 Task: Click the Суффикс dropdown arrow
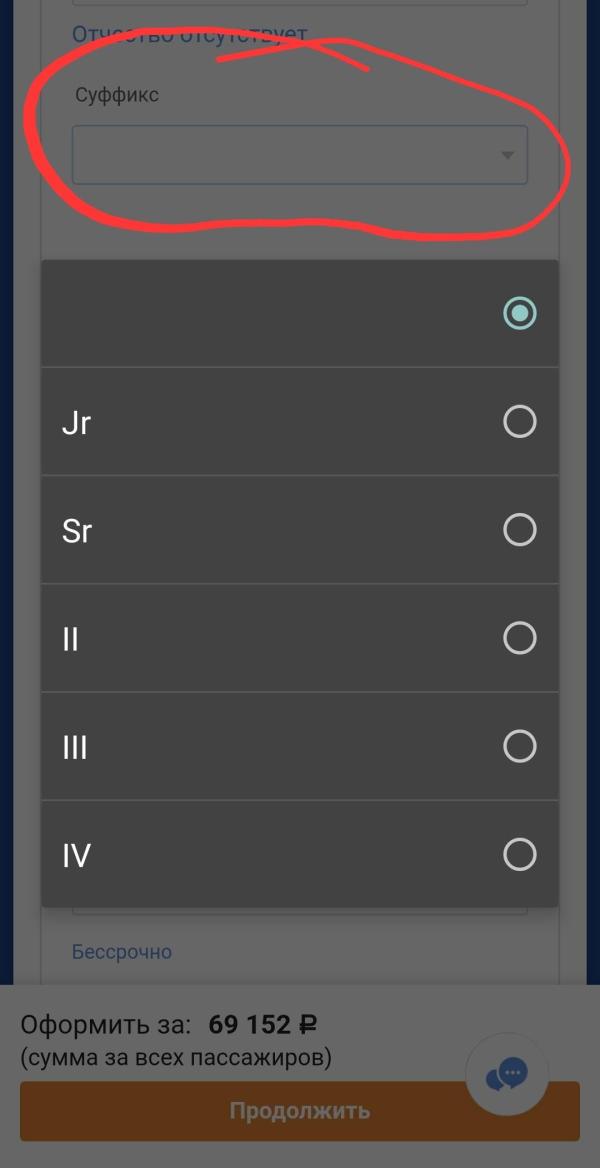click(x=507, y=155)
